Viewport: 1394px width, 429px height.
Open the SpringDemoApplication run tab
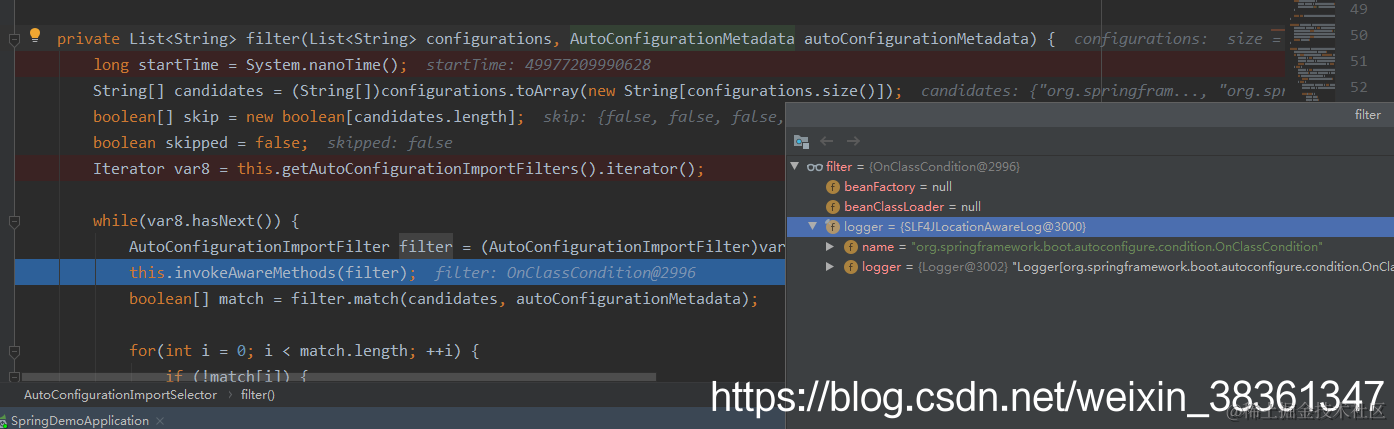[x=79, y=421]
